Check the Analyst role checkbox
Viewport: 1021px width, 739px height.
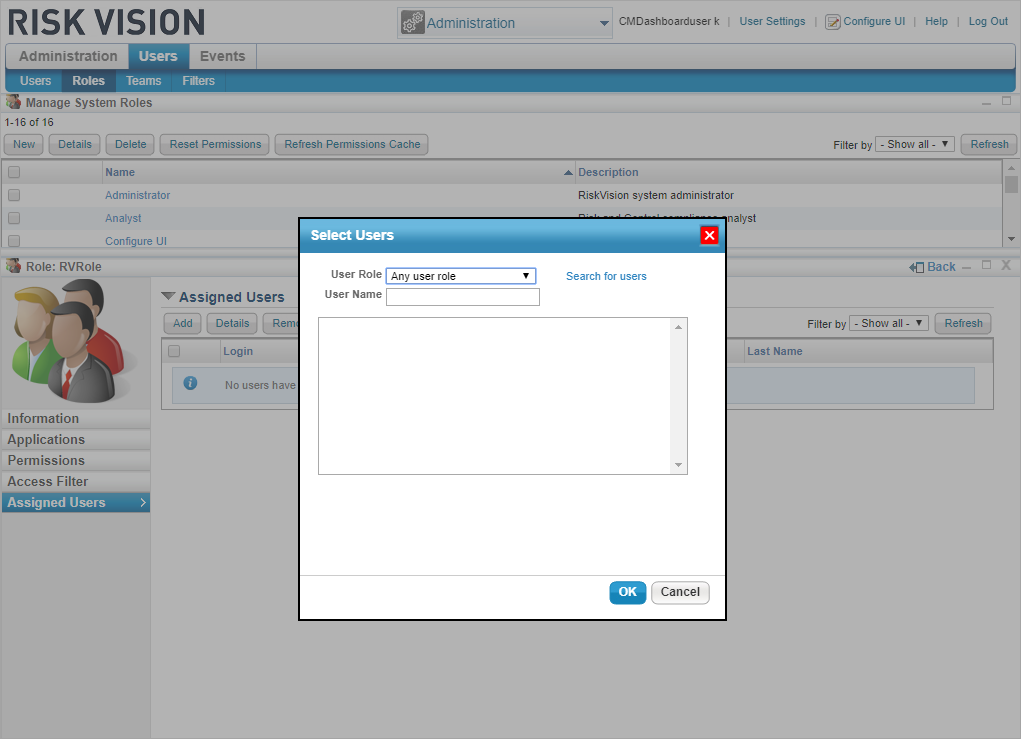click(x=14, y=218)
